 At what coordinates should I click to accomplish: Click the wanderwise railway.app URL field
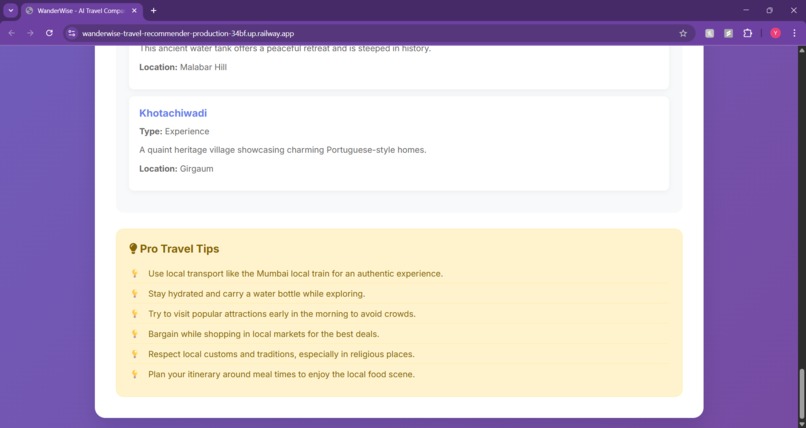click(x=378, y=33)
